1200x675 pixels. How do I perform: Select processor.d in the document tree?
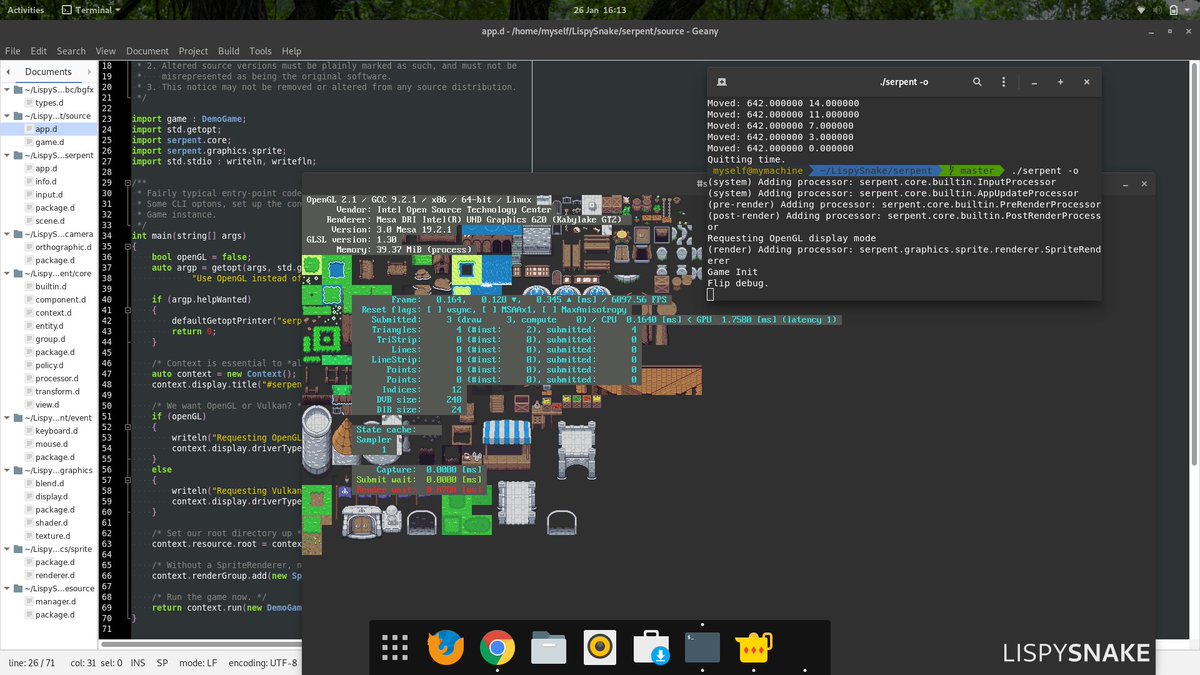point(57,378)
